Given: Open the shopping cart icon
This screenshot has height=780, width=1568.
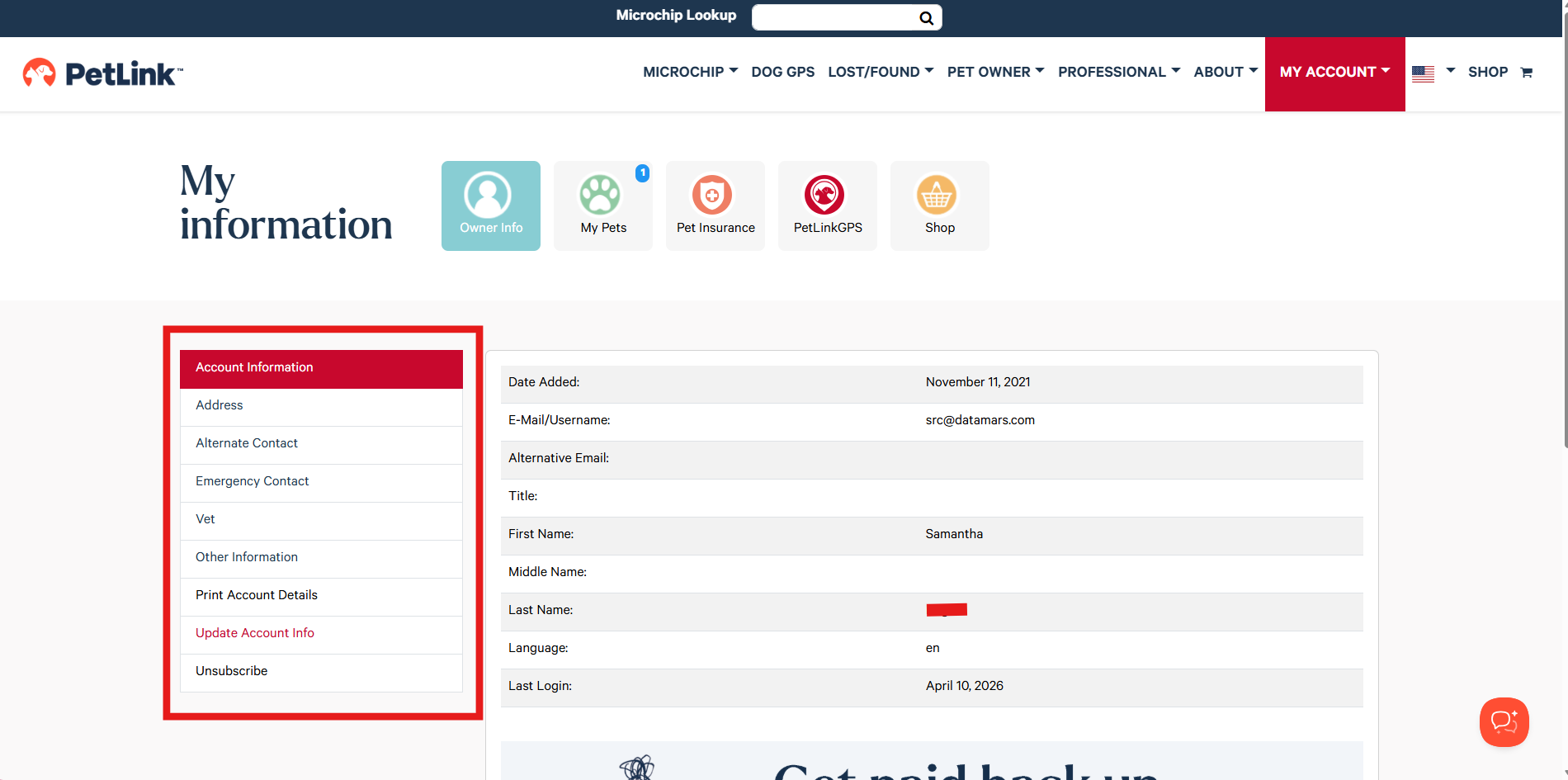Looking at the screenshot, I should pyautogui.click(x=1527, y=73).
